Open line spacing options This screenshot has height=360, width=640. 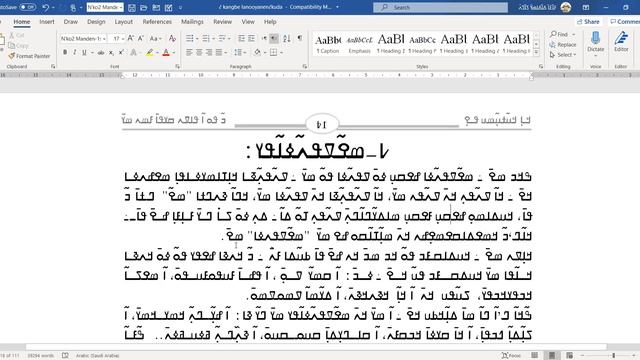pos(239,52)
